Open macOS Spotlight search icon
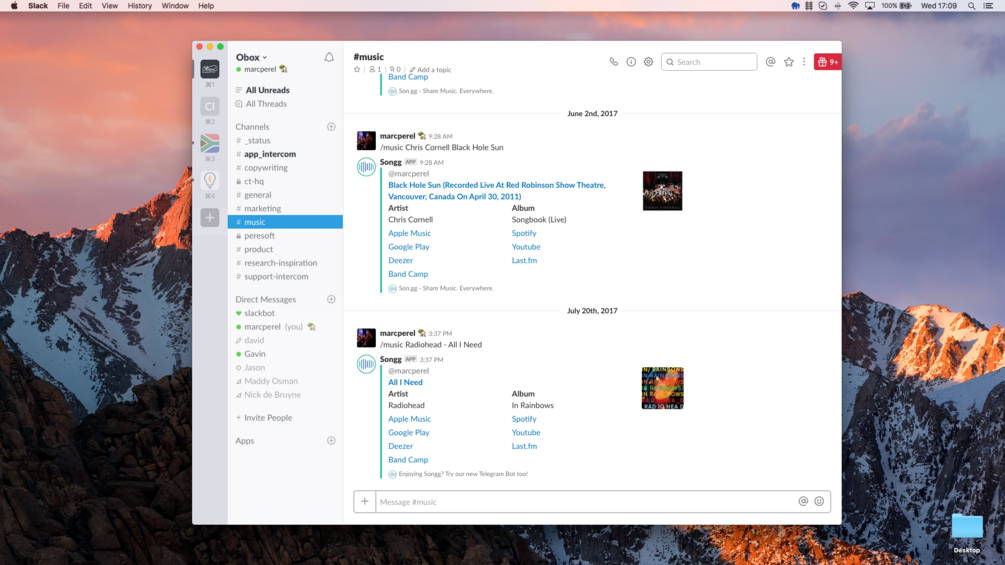 (x=972, y=6)
